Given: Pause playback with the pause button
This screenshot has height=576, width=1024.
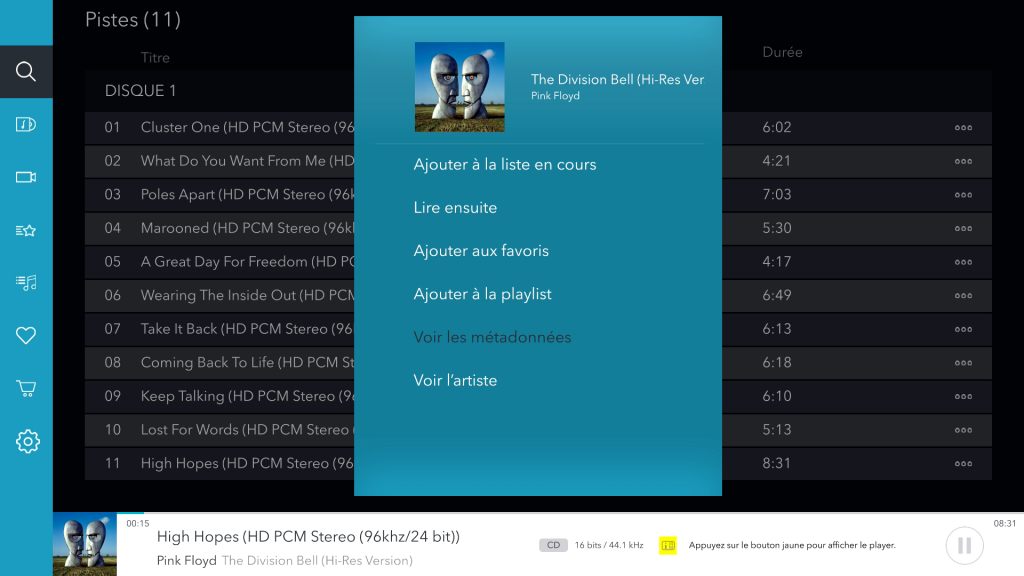Looking at the screenshot, I should pyautogui.click(x=965, y=545).
